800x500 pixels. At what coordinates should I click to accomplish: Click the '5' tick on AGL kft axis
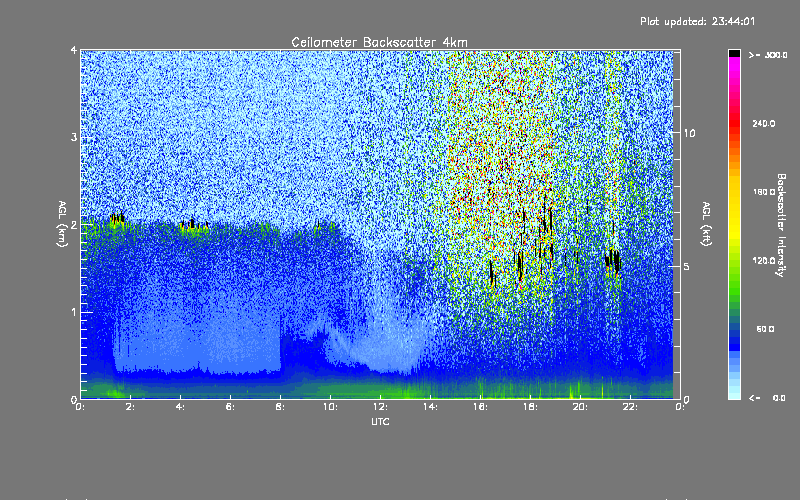tap(687, 266)
